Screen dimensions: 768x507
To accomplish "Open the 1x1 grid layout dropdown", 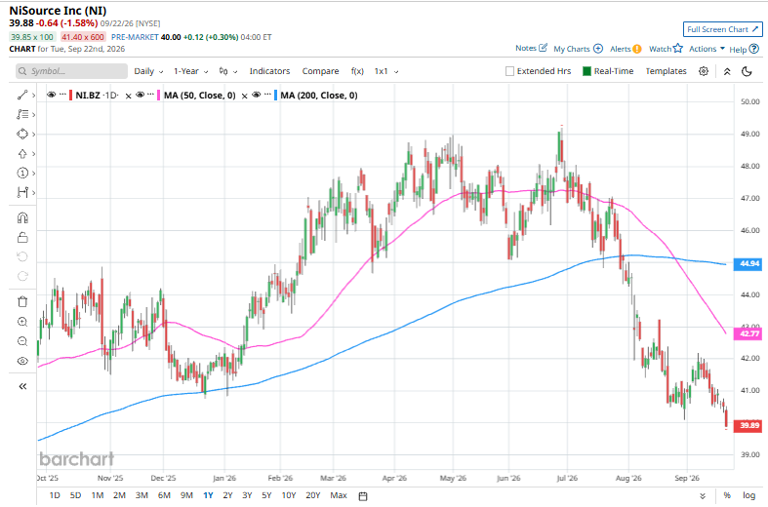I will [386, 72].
